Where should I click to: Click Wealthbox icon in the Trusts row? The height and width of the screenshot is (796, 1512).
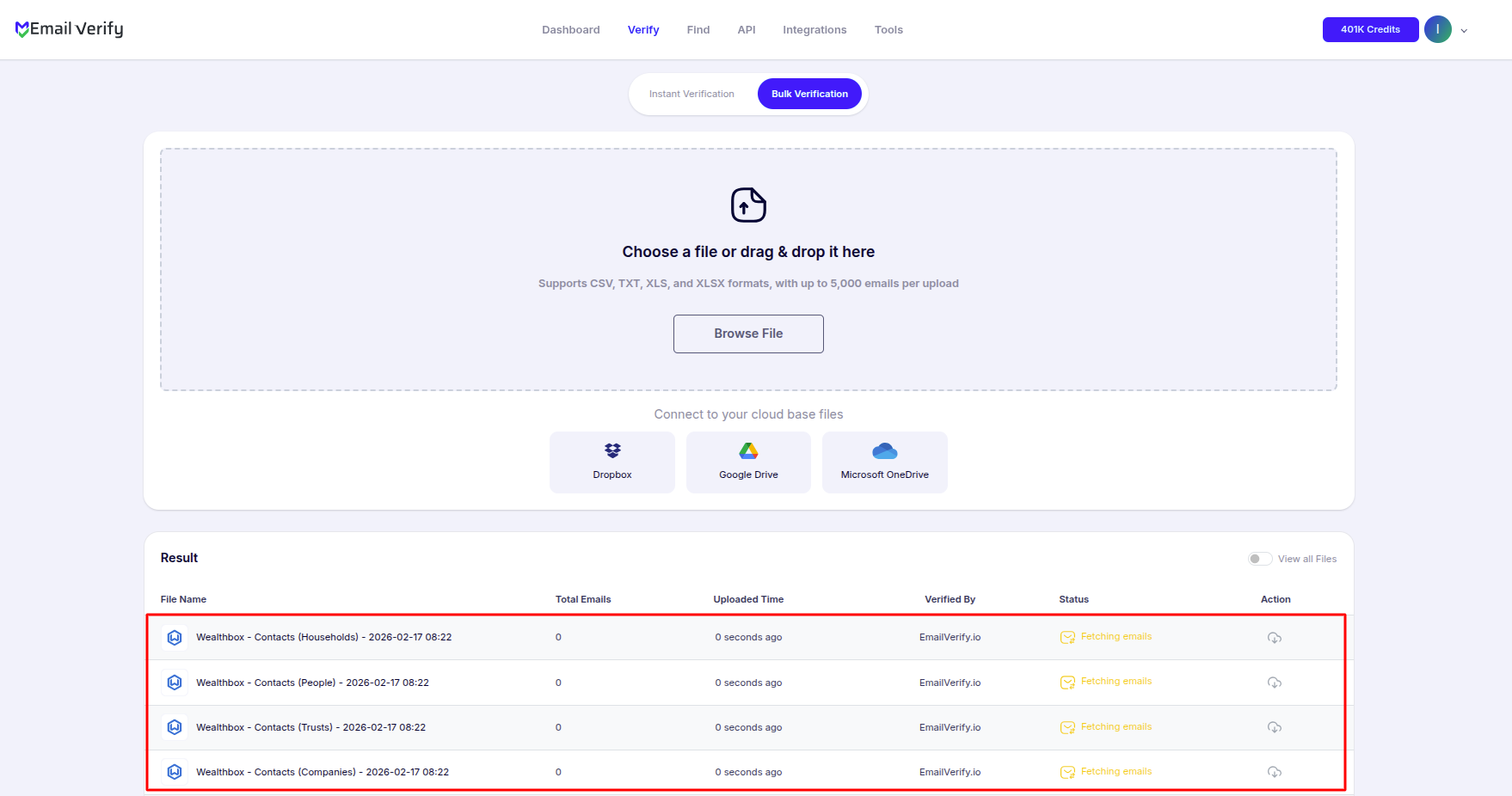[175, 727]
